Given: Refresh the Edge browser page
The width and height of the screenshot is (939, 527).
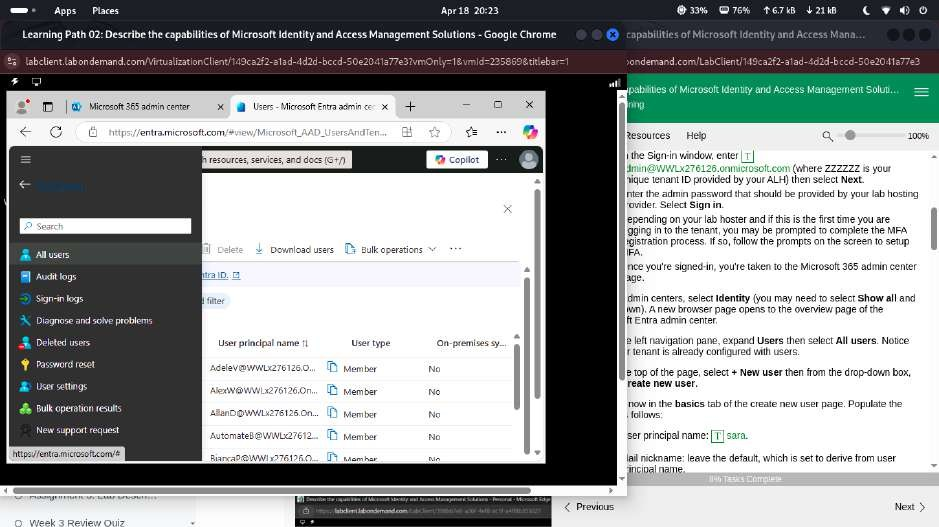Looking at the screenshot, I should [x=56, y=132].
